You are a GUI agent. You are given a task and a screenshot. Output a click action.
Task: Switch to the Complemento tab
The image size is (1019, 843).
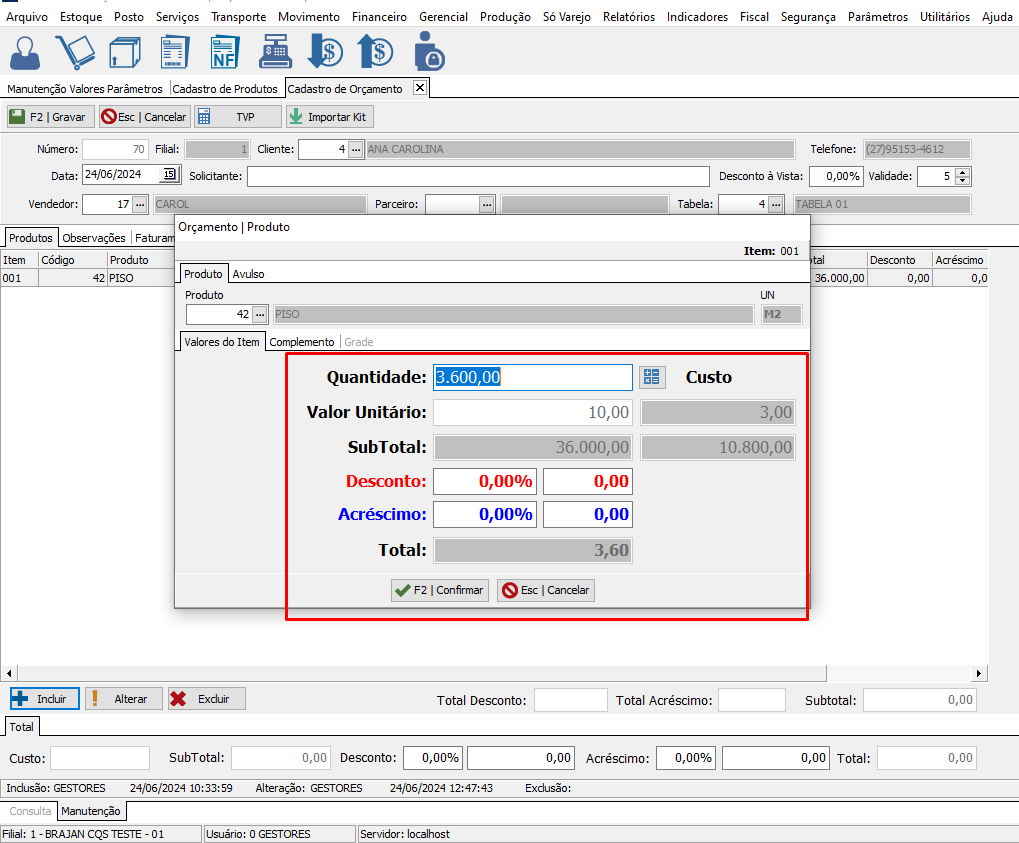(x=302, y=342)
